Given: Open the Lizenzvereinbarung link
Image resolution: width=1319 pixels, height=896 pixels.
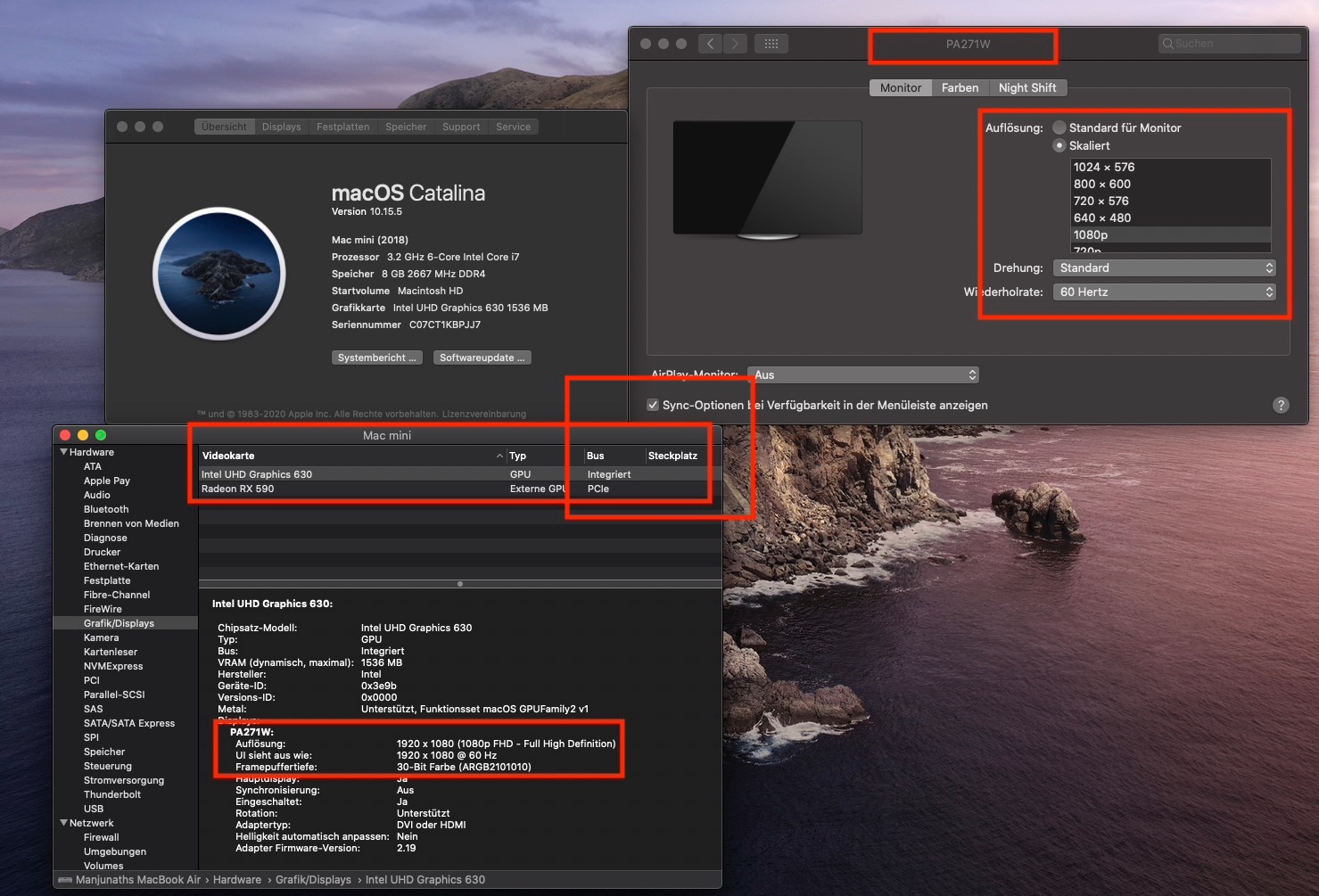Looking at the screenshot, I should pyautogui.click(x=484, y=414).
